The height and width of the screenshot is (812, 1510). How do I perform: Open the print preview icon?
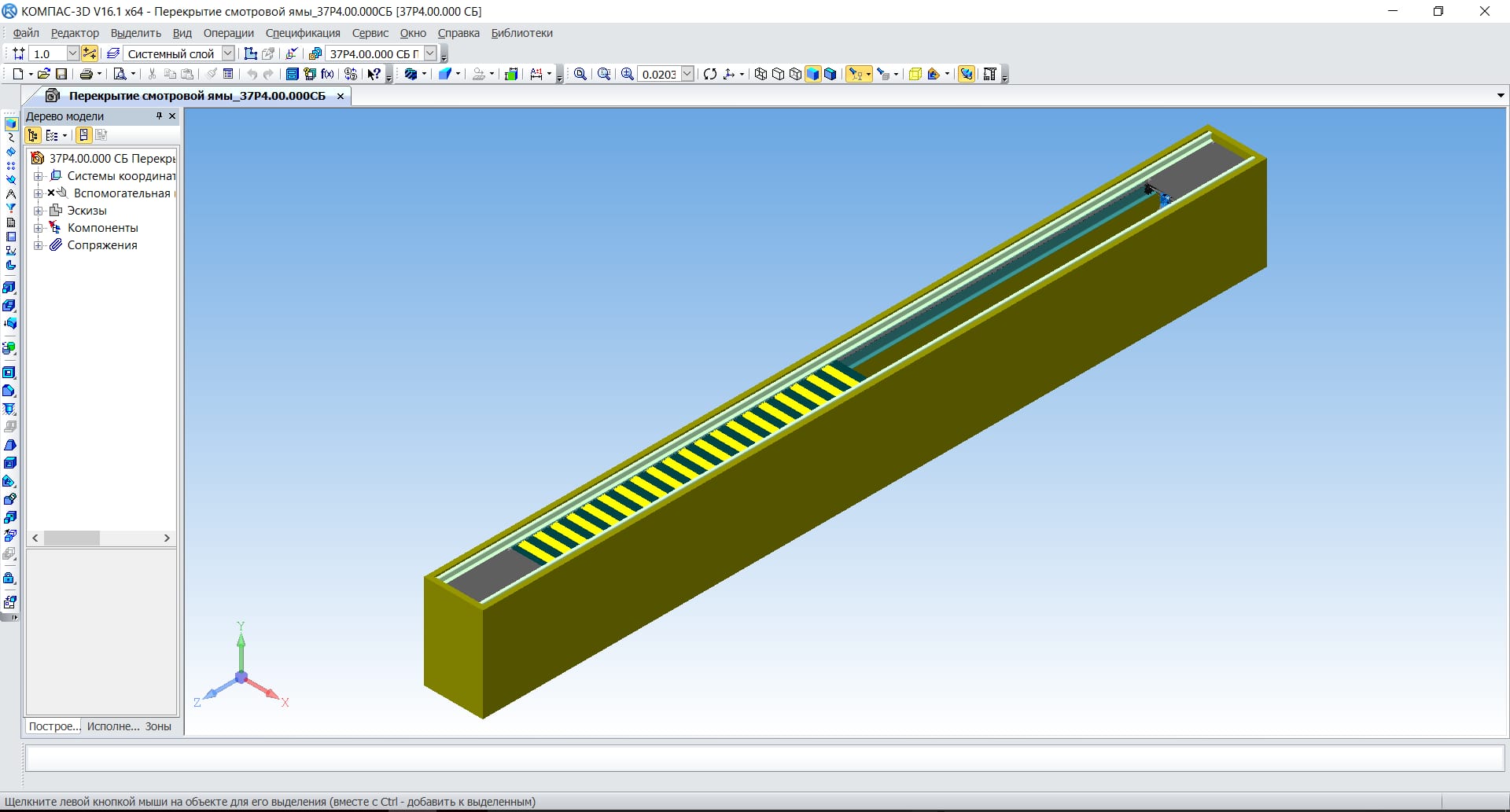(x=120, y=74)
